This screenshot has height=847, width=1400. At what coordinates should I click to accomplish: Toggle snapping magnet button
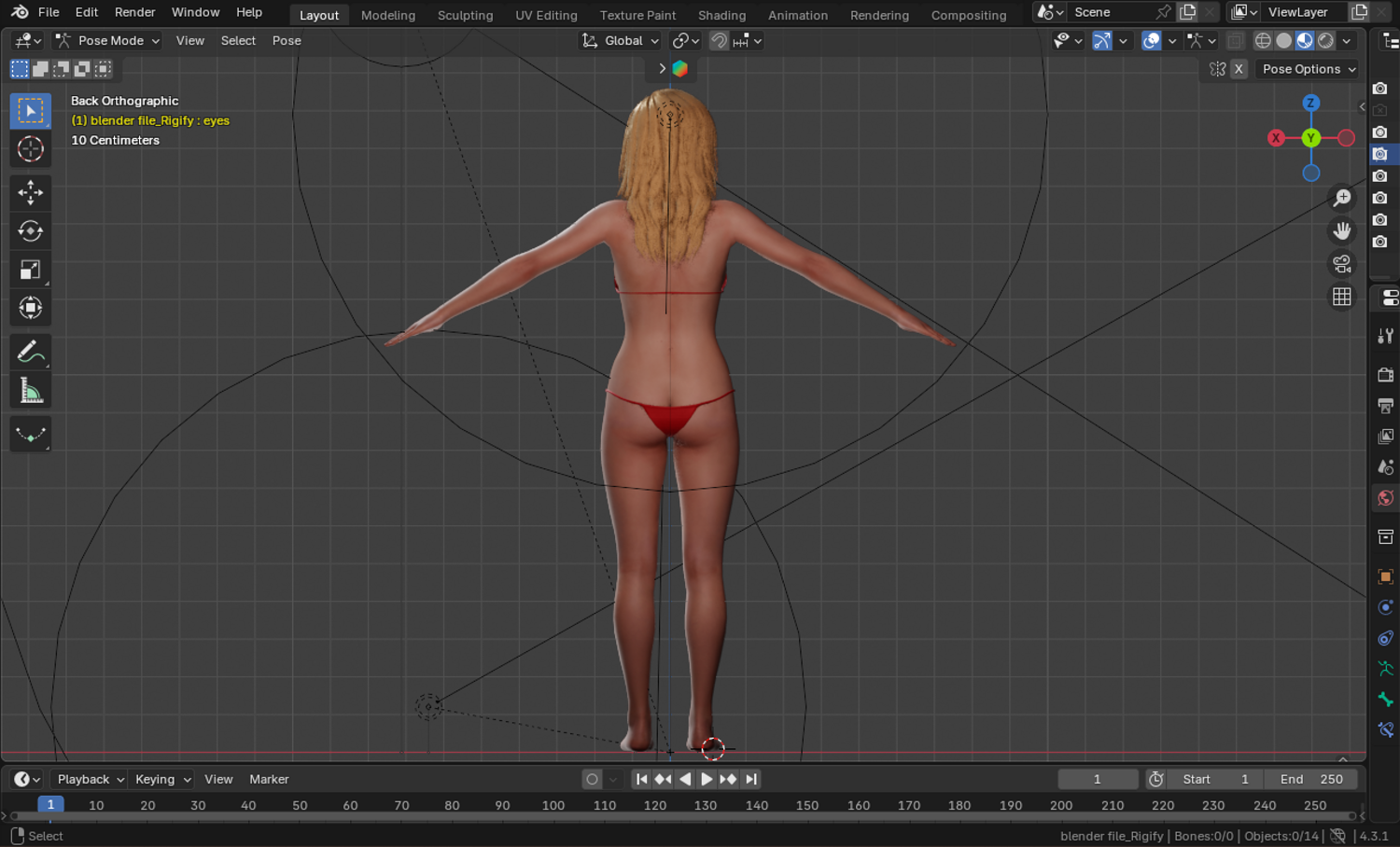(719, 41)
